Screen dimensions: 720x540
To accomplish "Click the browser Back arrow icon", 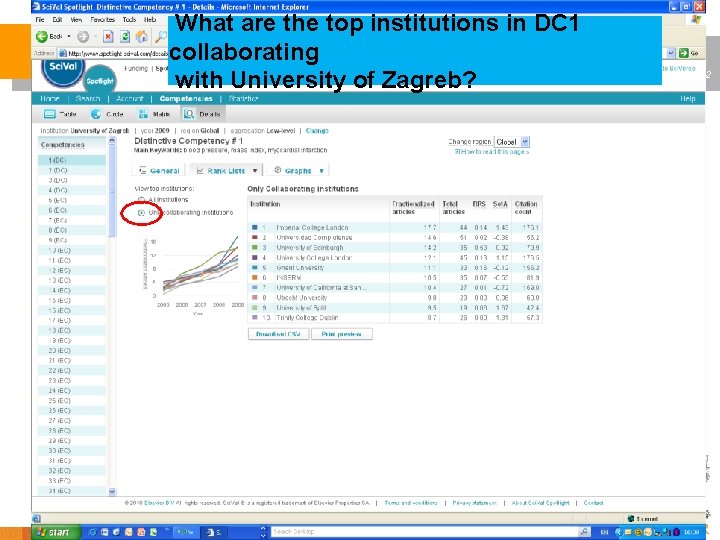I will point(42,36).
